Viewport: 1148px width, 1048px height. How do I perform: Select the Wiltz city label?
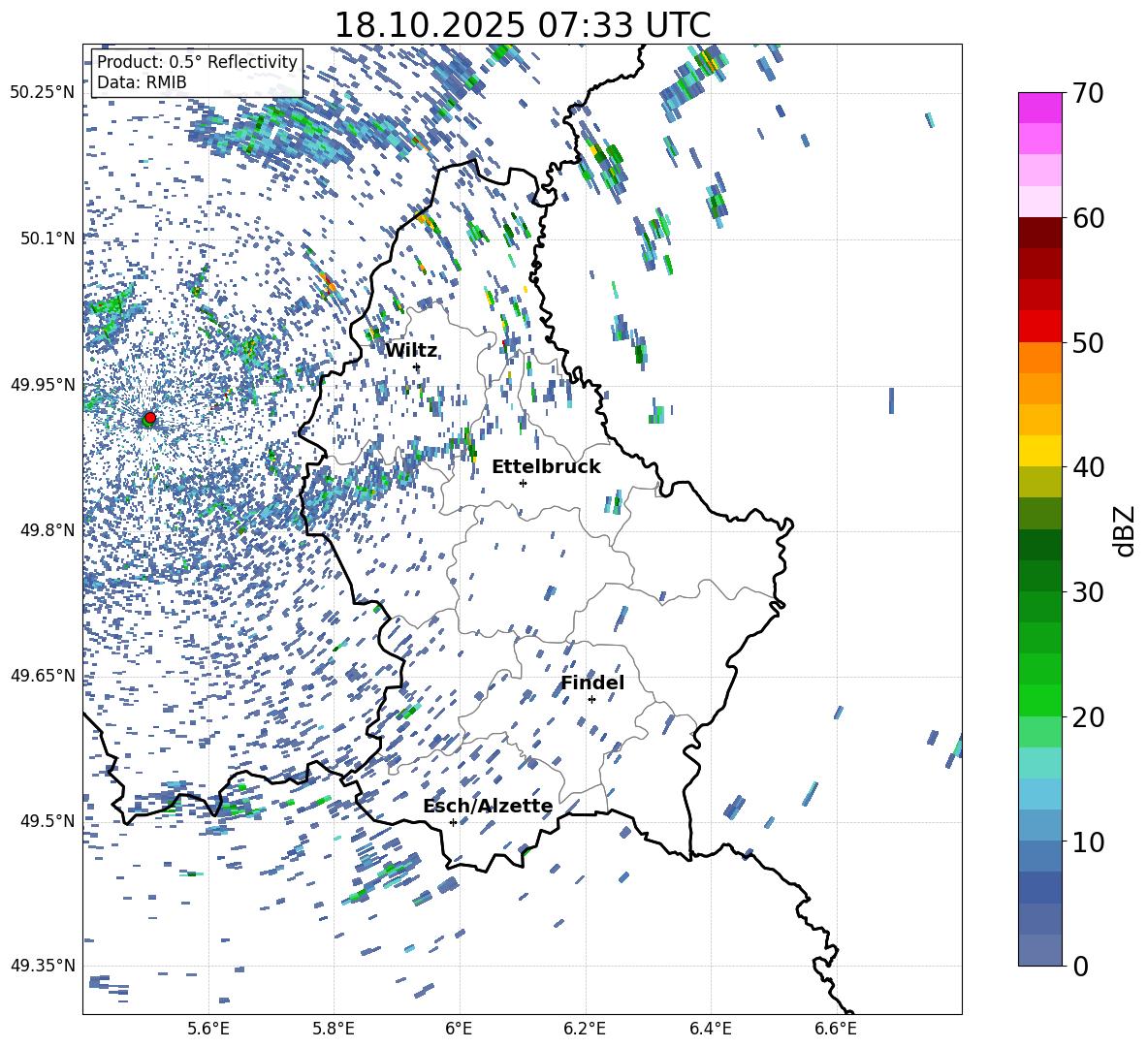411,350
